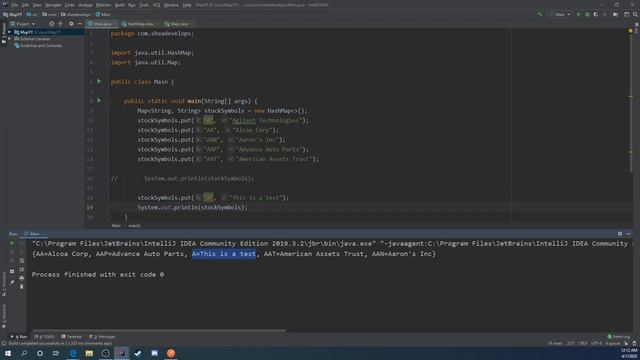Expand the MapTT project node
640x360 pixels.
click(10, 32)
